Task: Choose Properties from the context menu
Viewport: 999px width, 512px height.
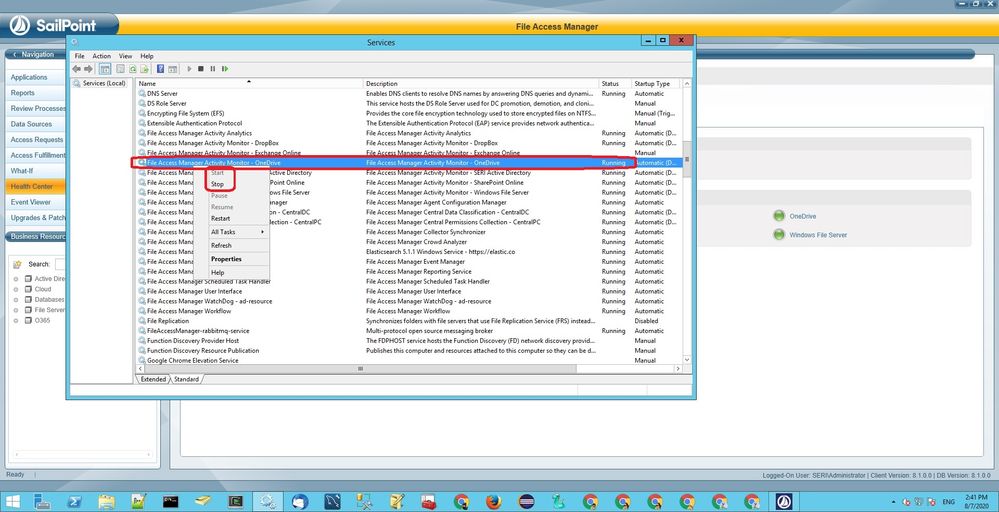Action: (226, 259)
